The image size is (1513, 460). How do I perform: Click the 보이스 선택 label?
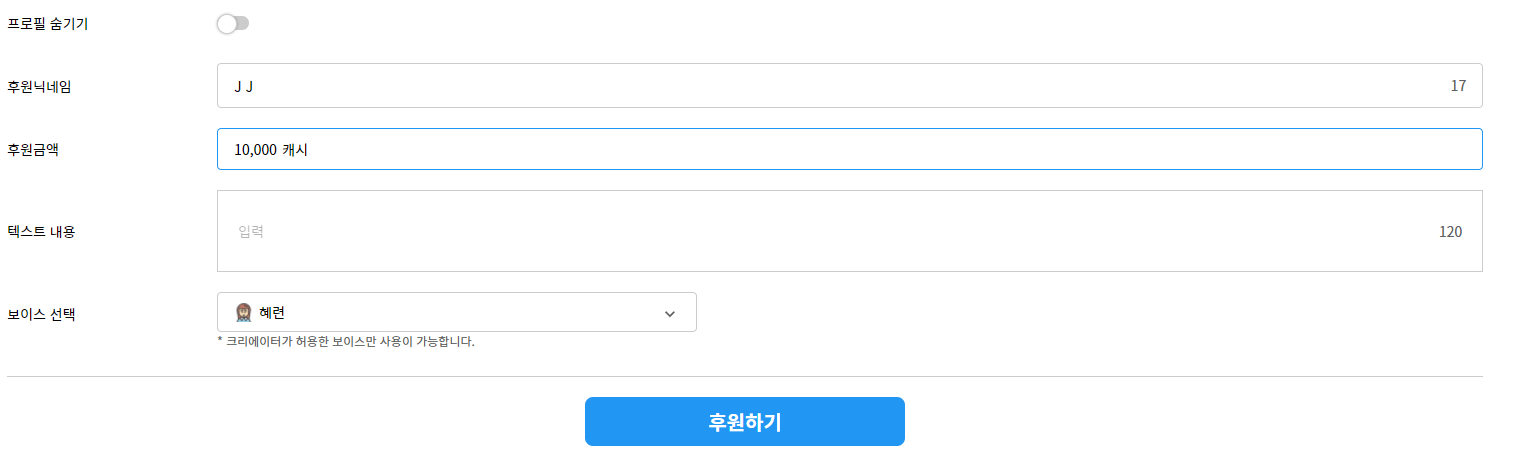point(41,314)
